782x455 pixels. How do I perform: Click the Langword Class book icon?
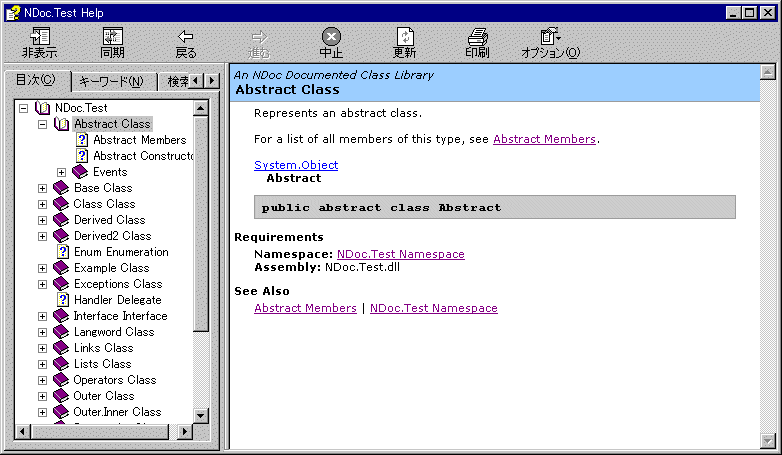tap(61, 332)
